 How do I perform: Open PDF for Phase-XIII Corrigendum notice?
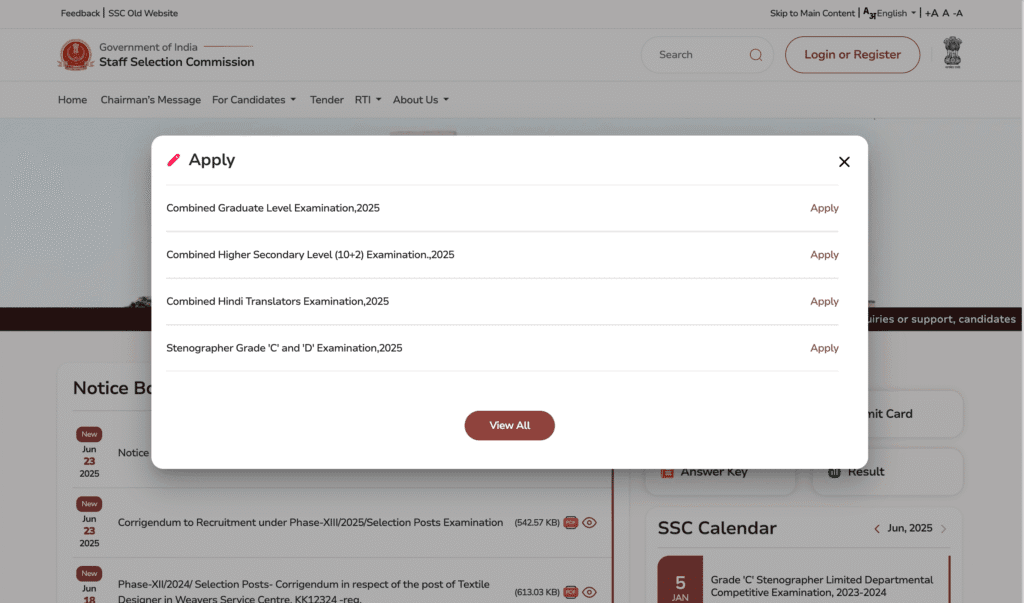pos(571,523)
